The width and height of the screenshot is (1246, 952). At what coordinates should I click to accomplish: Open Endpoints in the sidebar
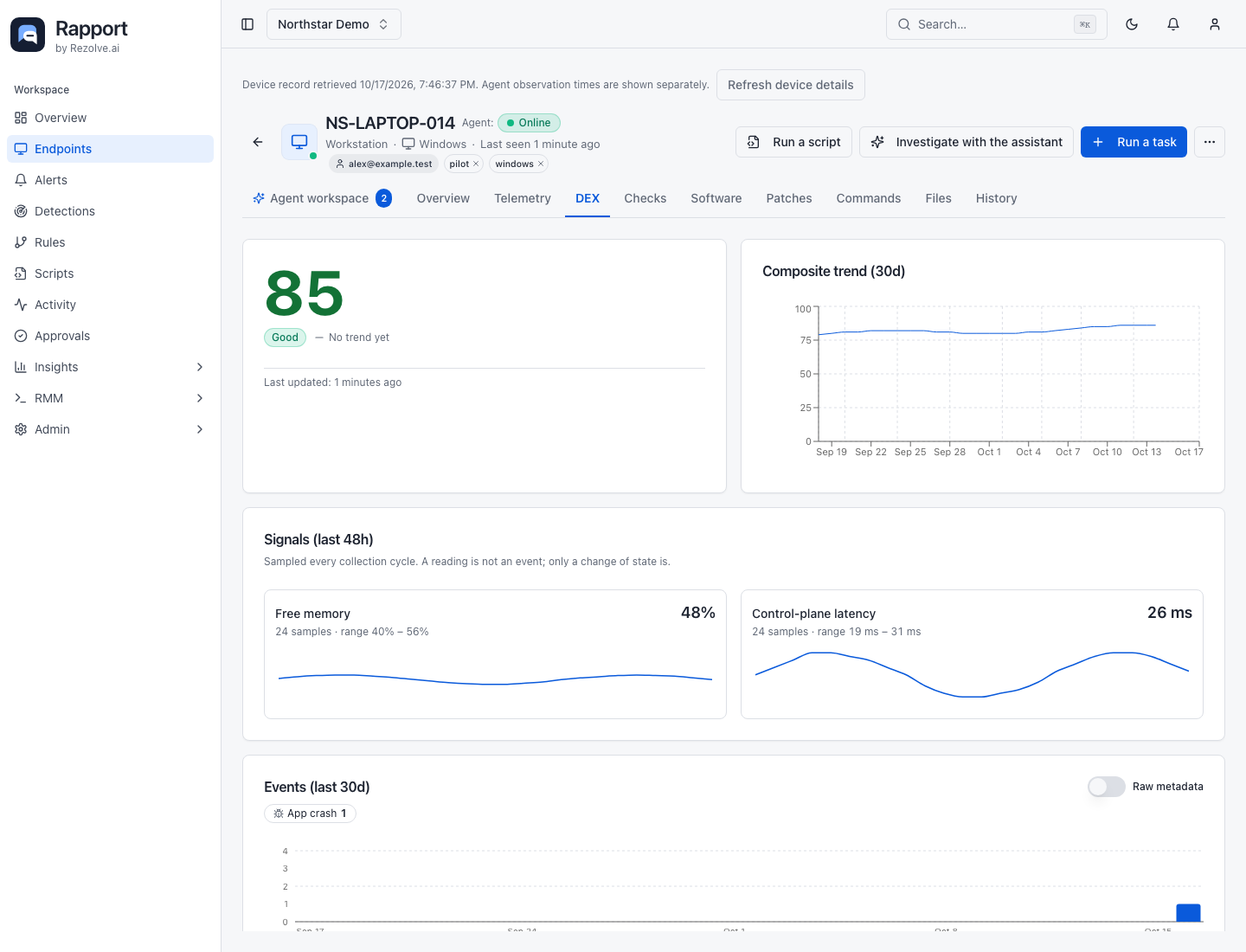click(x=110, y=149)
